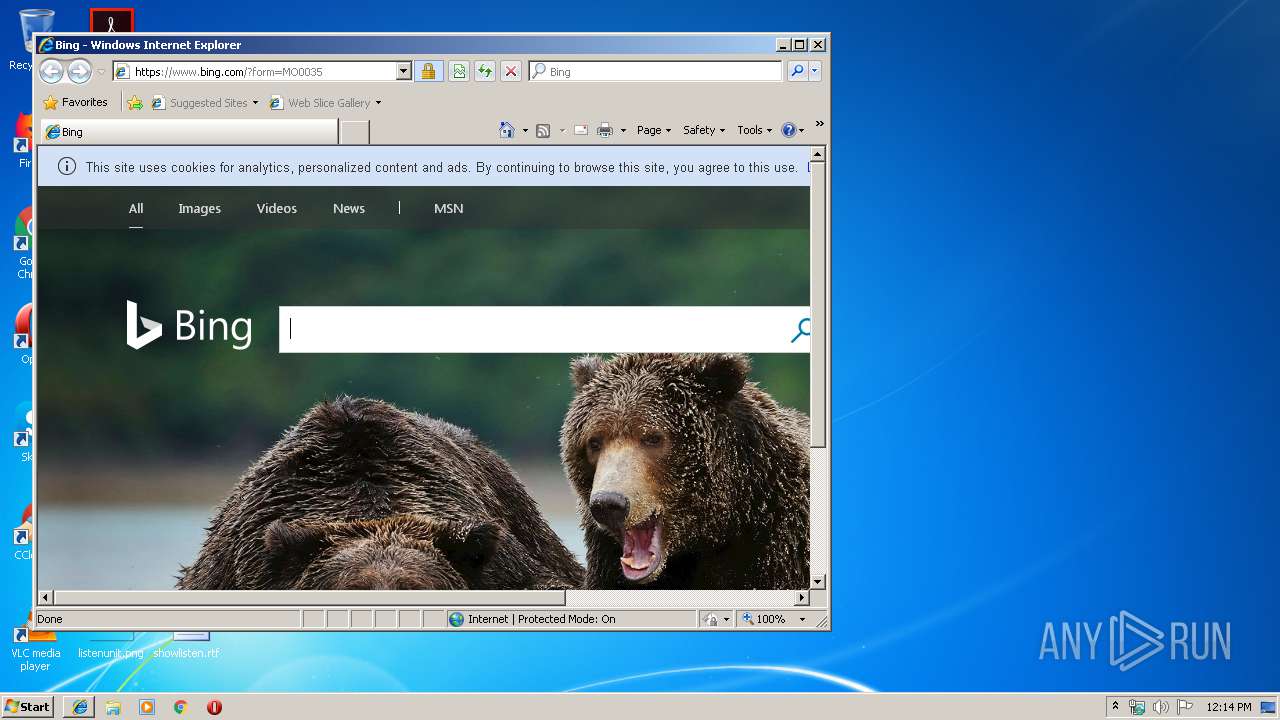Open Suggested Sites link
Image resolution: width=1280 pixels, height=720 pixels.
click(200, 103)
